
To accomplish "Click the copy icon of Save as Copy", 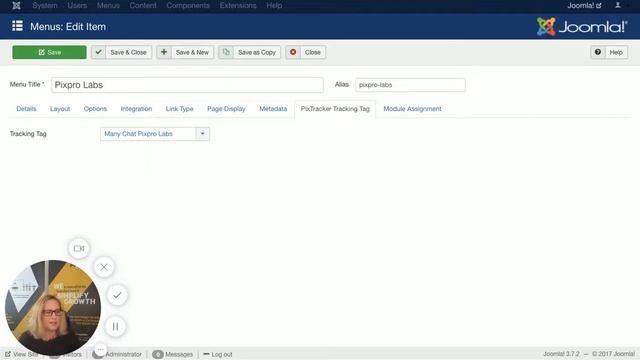I will click(x=226, y=52).
